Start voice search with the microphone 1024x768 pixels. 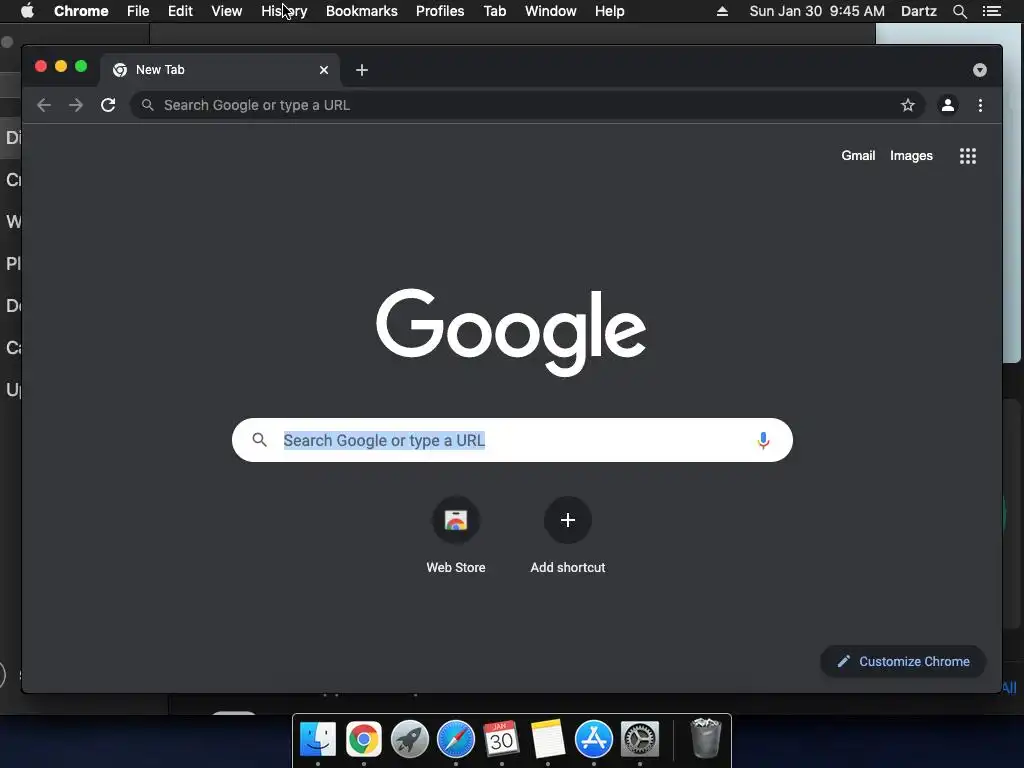763,441
